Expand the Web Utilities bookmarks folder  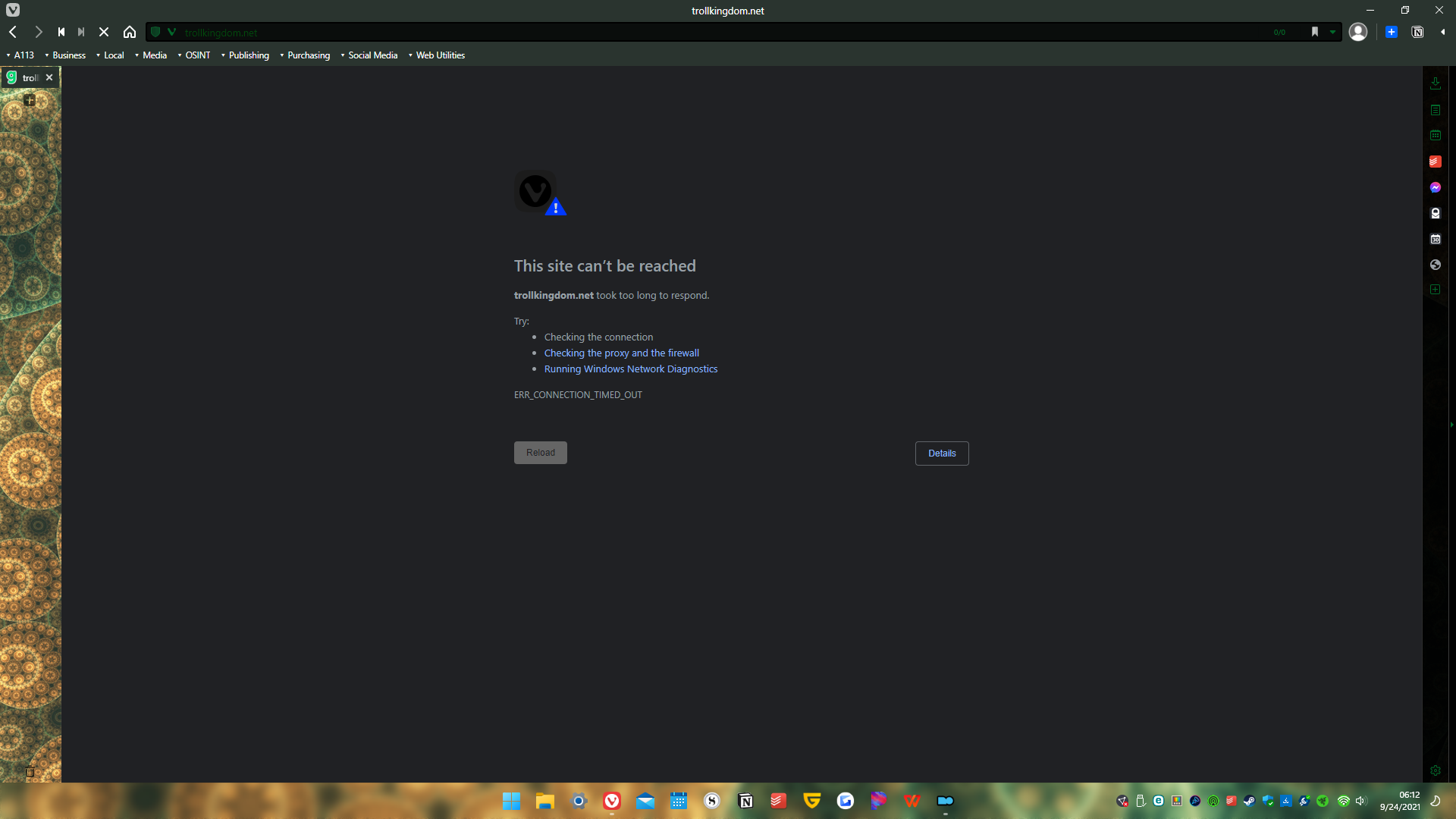pos(437,55)
